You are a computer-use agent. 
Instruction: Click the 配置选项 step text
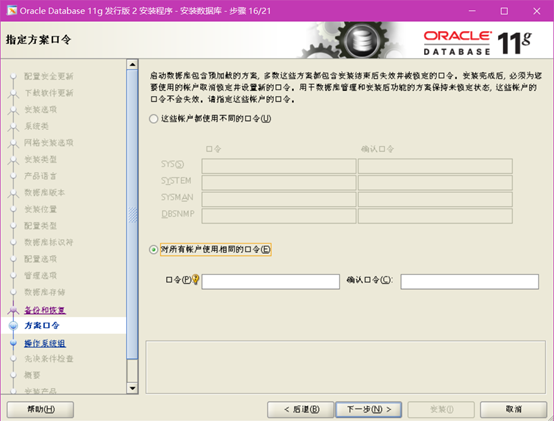40,259
